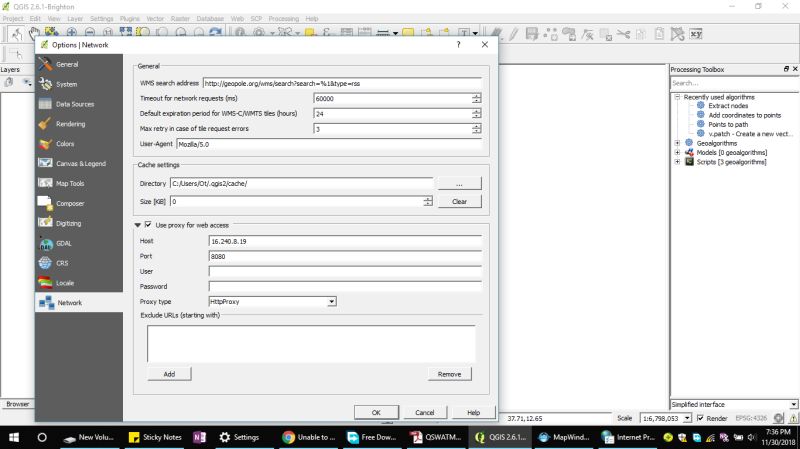Click the Exclude URLs list box
The width and height of the screenshot is (800, 449).
click(x=311, y=344)
